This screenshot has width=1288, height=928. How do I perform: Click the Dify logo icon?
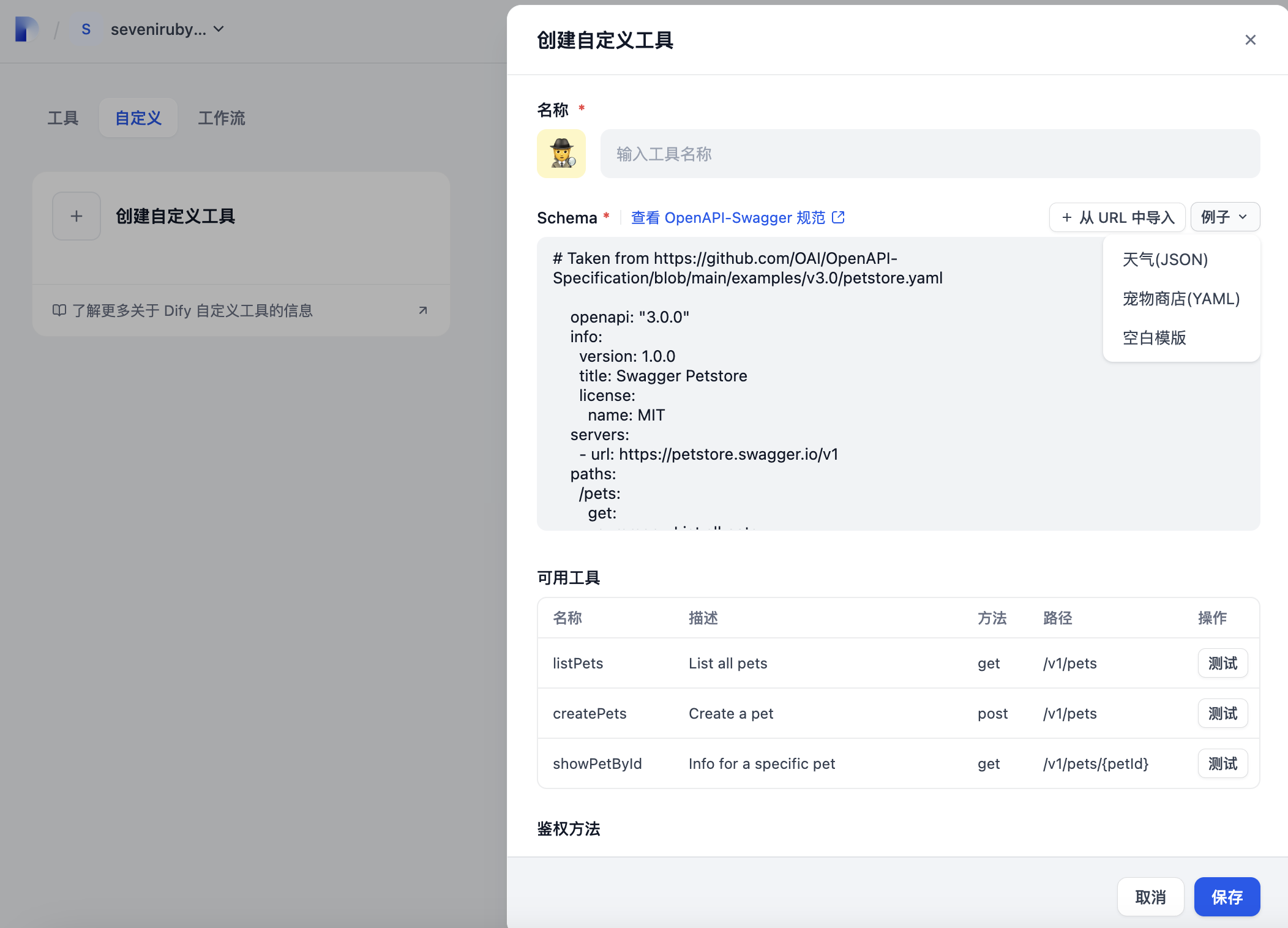point(26,29)
